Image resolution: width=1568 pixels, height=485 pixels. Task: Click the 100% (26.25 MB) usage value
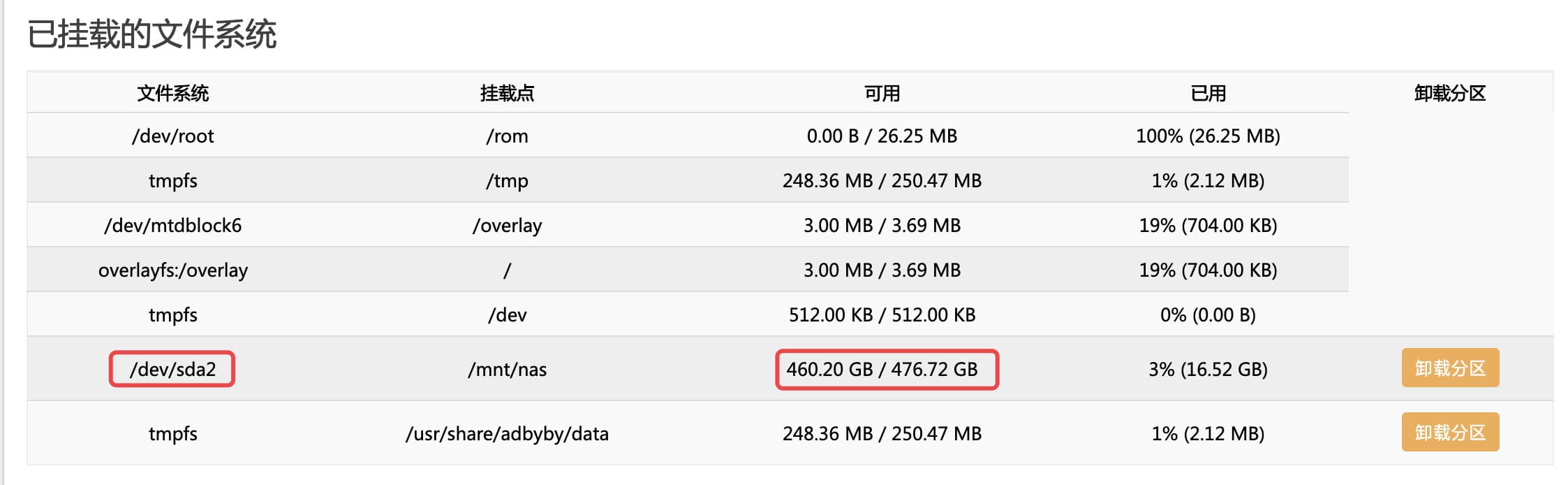click(1208, 136)
